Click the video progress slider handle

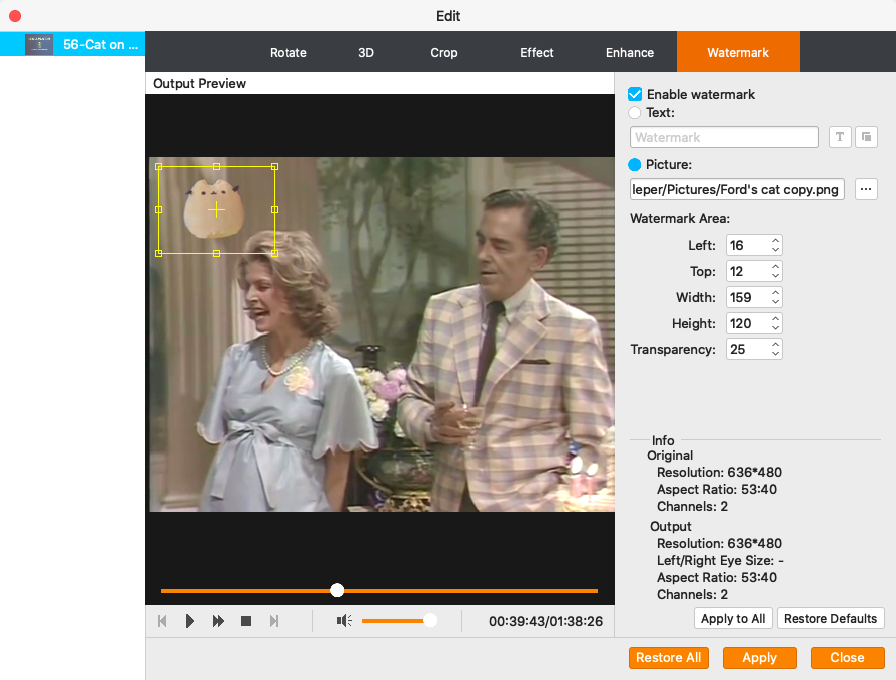tap(337, 590)
